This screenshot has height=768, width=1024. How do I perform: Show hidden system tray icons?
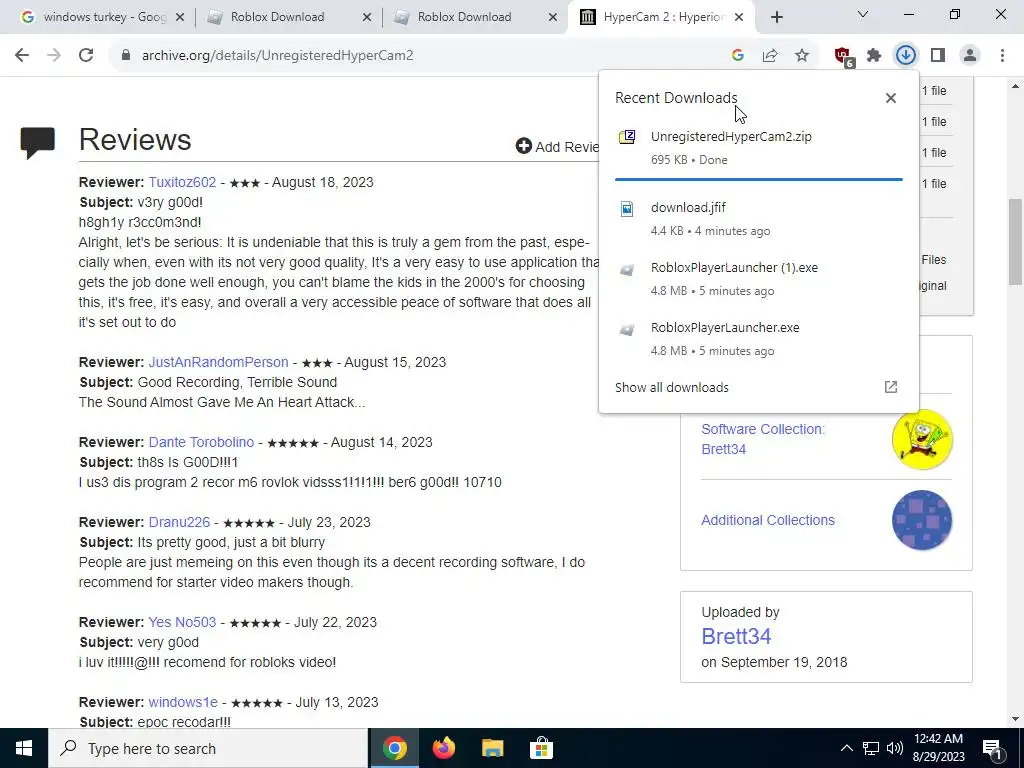coord(846,748)
